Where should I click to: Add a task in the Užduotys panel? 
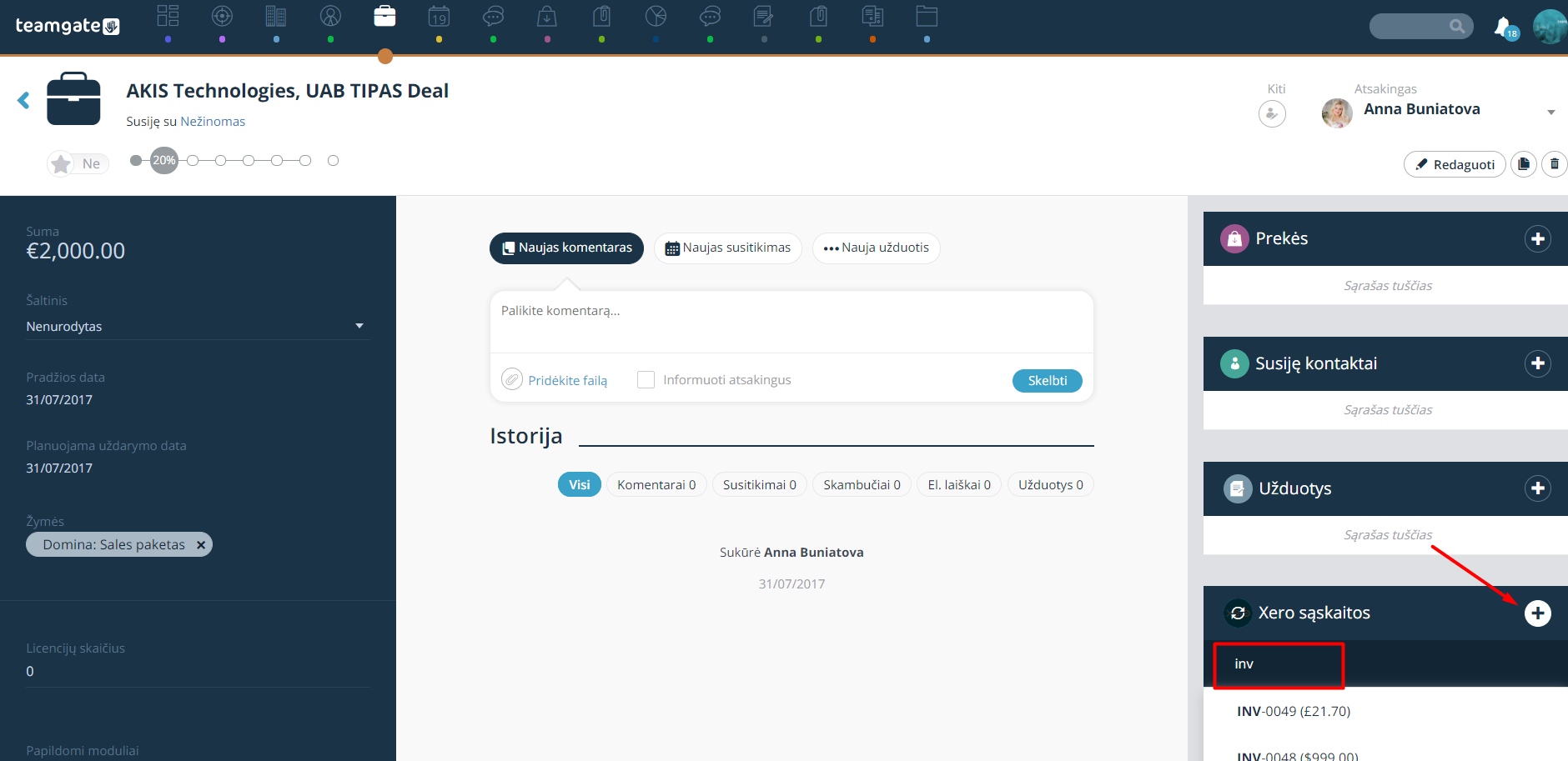1538,488
